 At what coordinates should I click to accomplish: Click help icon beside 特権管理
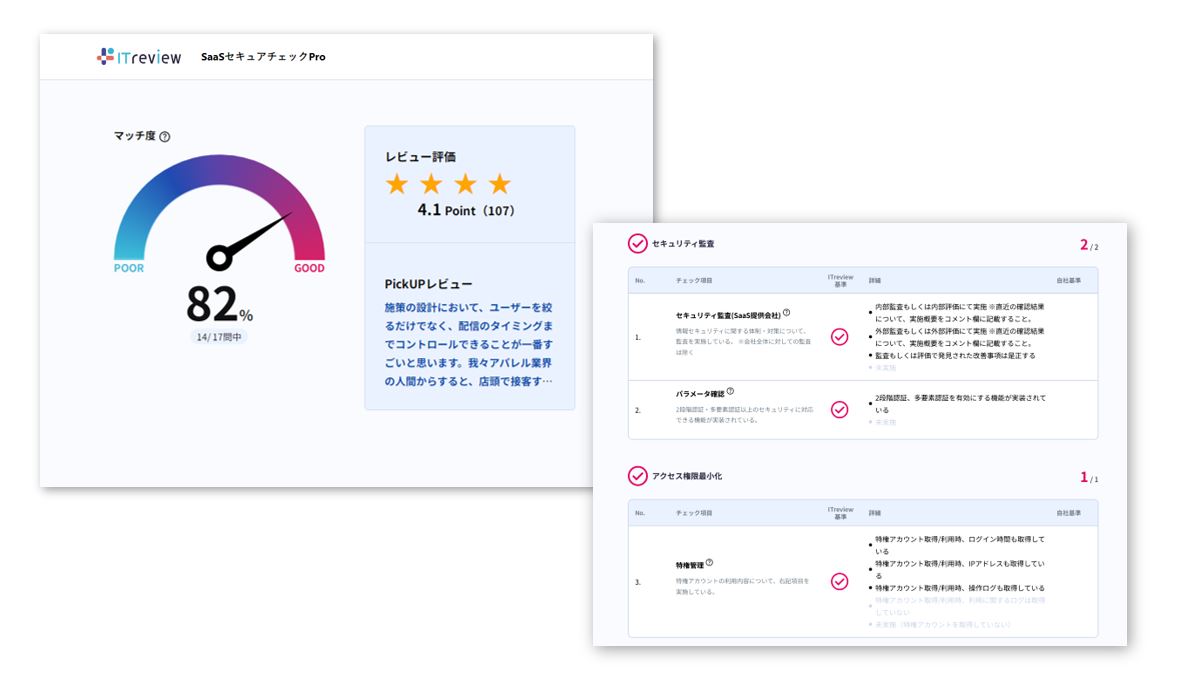click(x=709, y=563)
